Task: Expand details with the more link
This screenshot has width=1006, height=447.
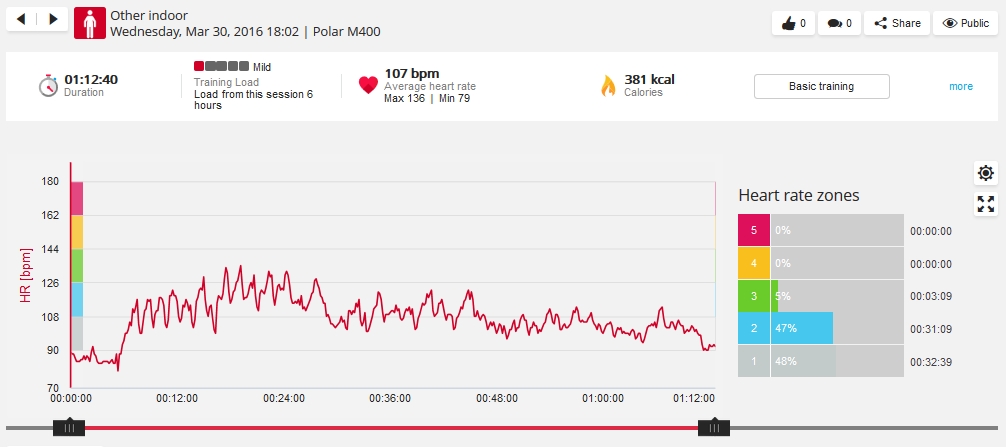Action: click(960, 86)
